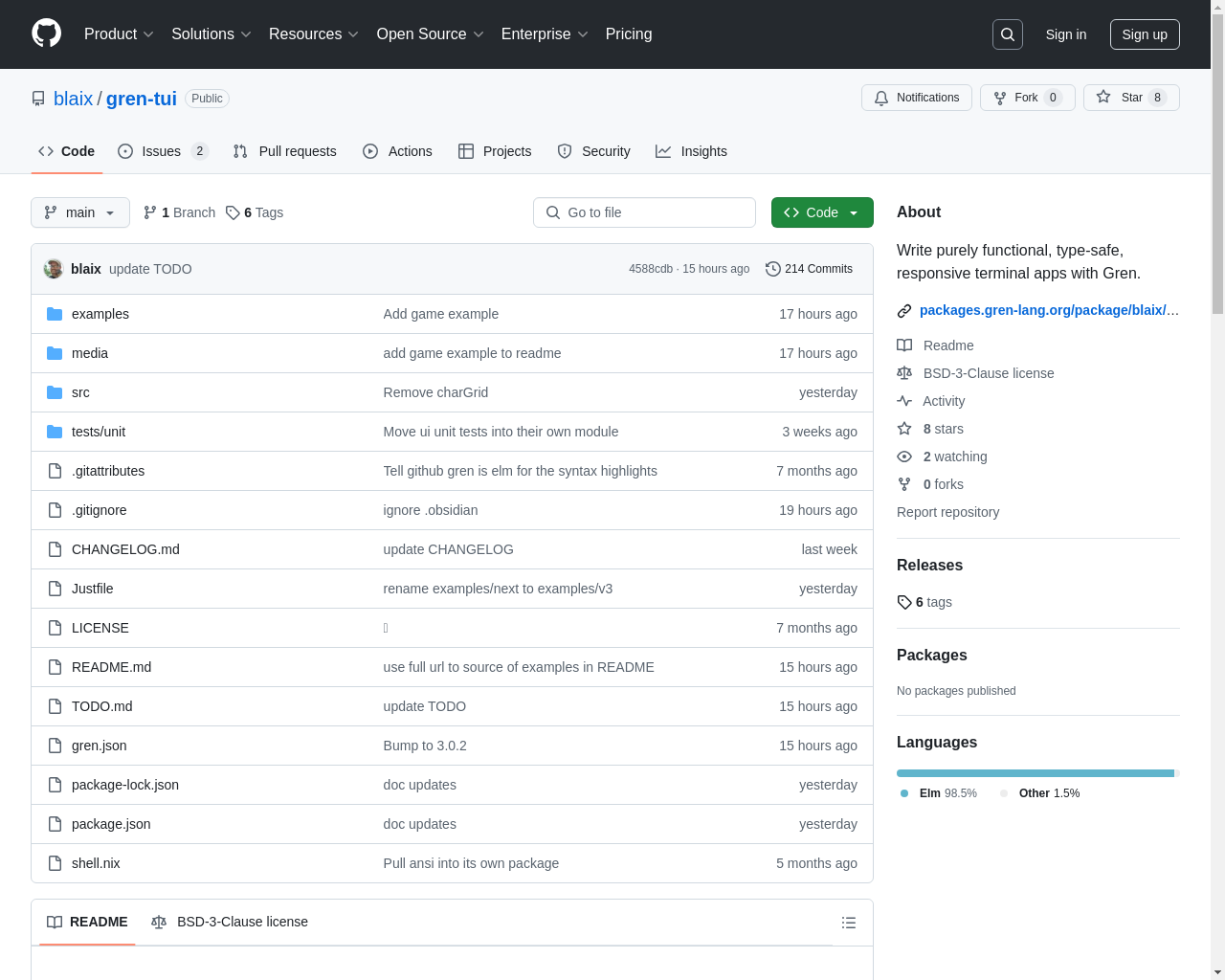Switch to the Pull requests tab
1225x980 pixels.
pos(285,151)
